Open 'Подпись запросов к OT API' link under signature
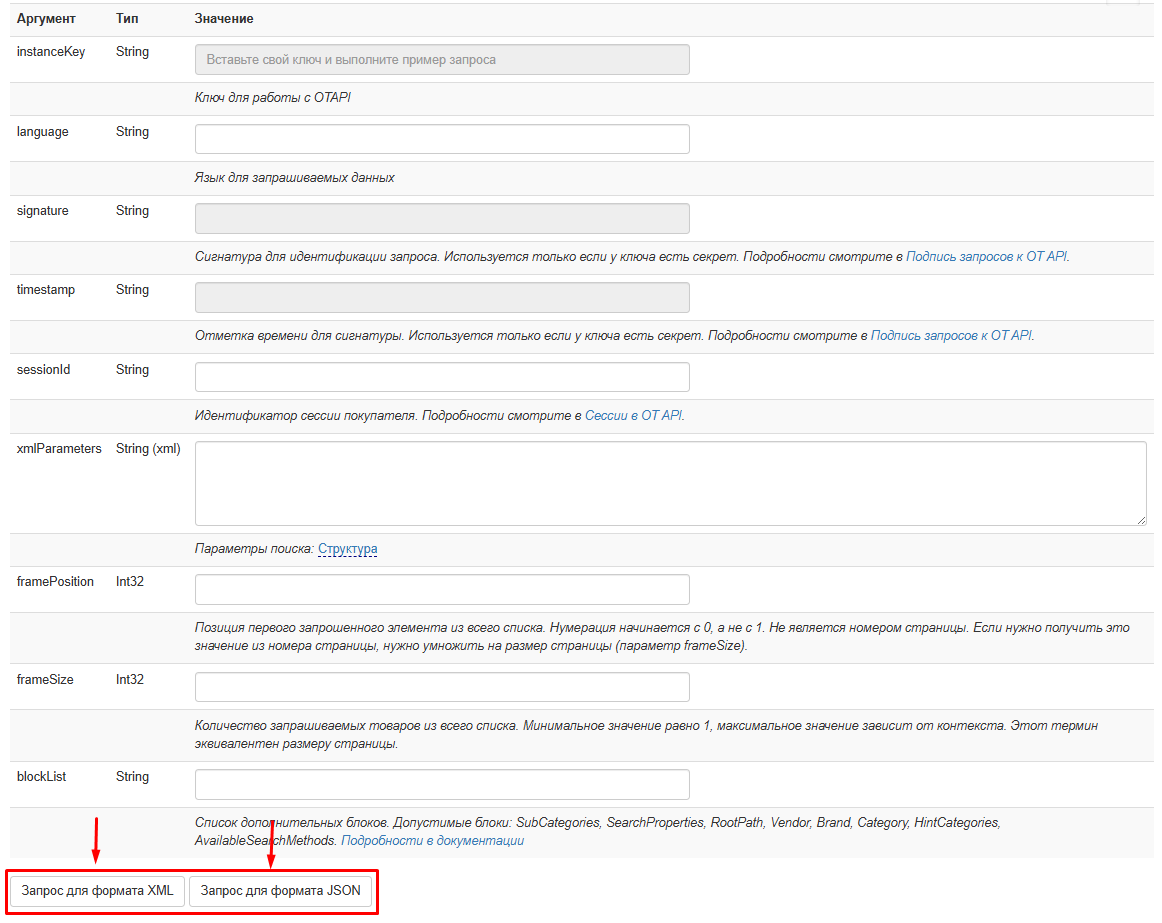 (986, 257)
